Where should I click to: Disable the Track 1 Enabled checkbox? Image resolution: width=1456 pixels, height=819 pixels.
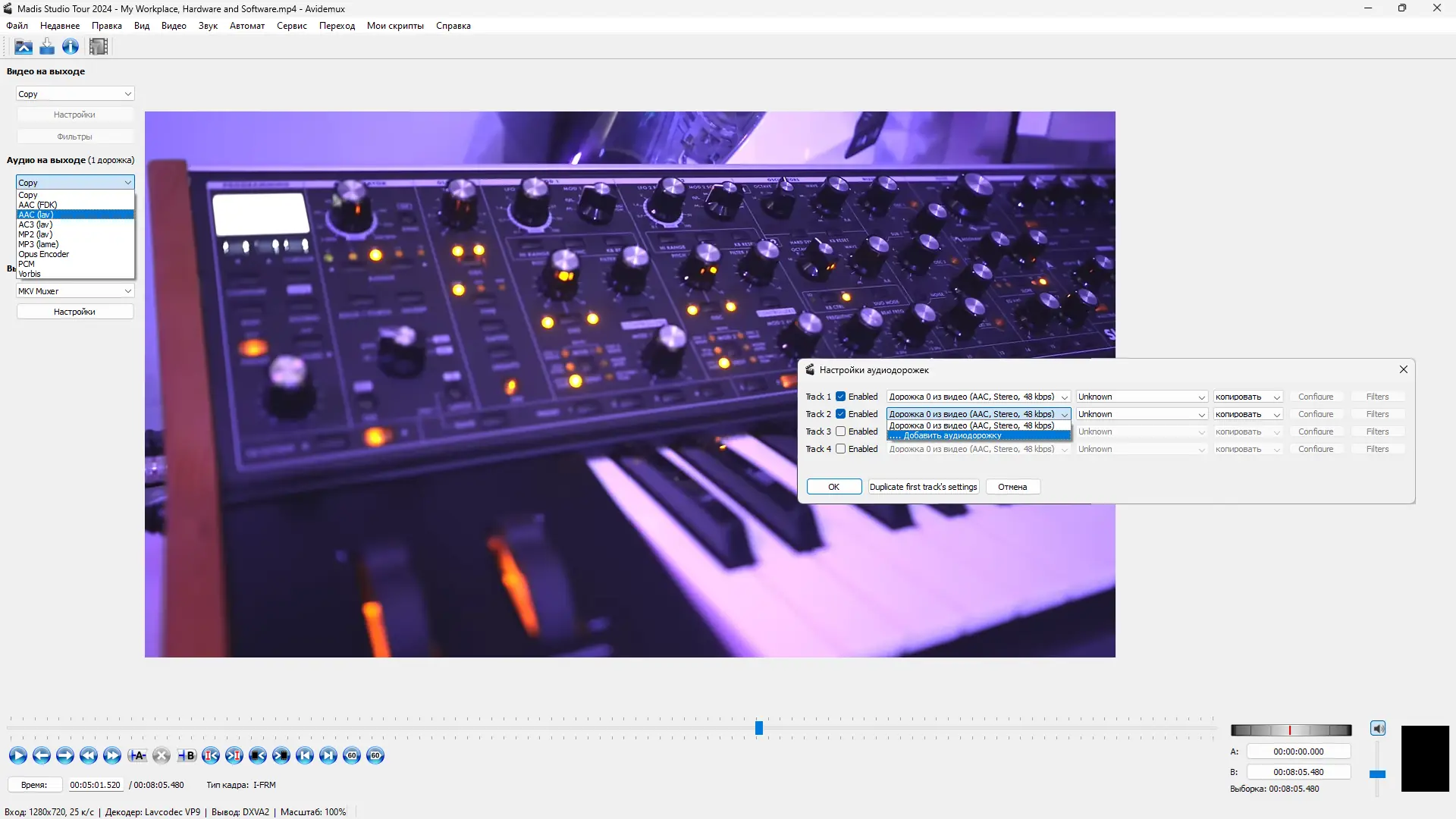pyautogui.click(x=840, y=397)
